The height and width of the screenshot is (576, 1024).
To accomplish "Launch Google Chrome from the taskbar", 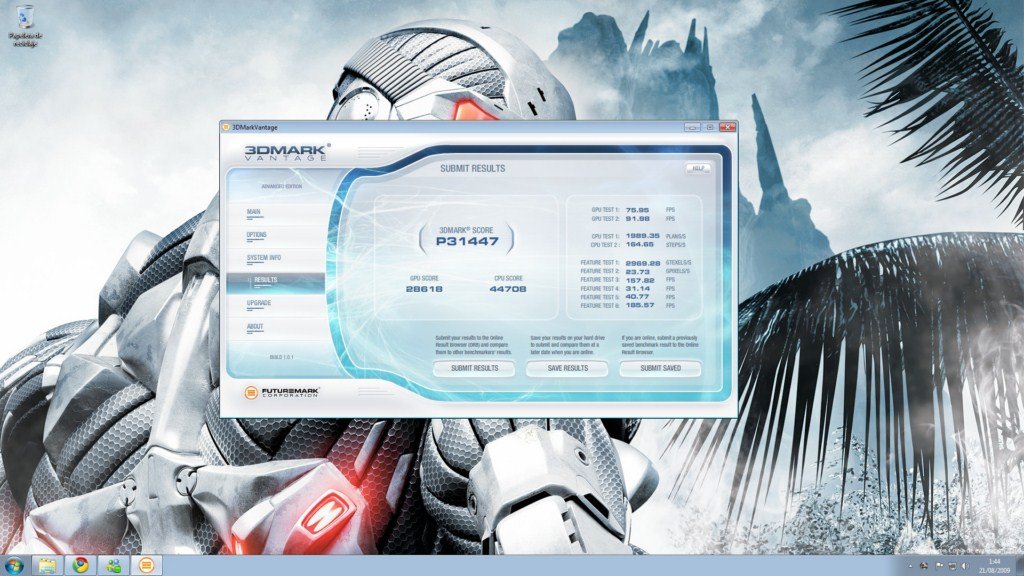I will pos(80,565).
